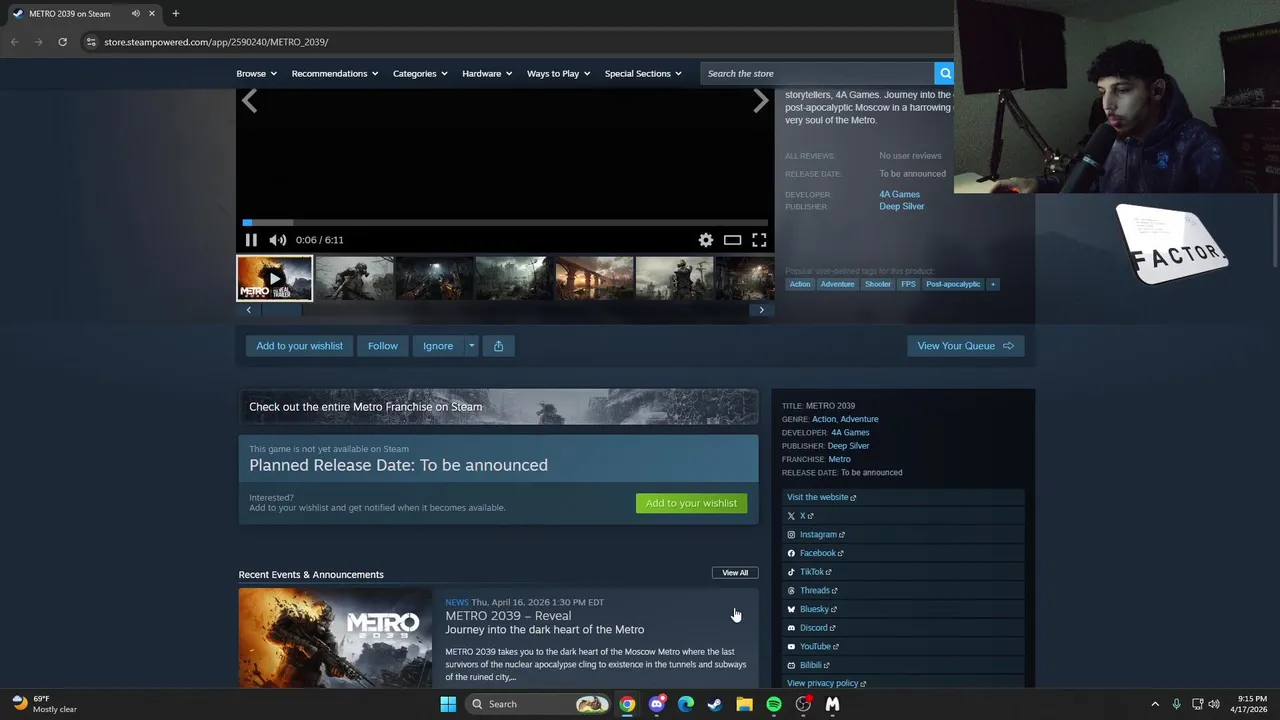1280x720 pixels.
Task: Go to previous media with left arrow
Action: [x=249, y=101]
